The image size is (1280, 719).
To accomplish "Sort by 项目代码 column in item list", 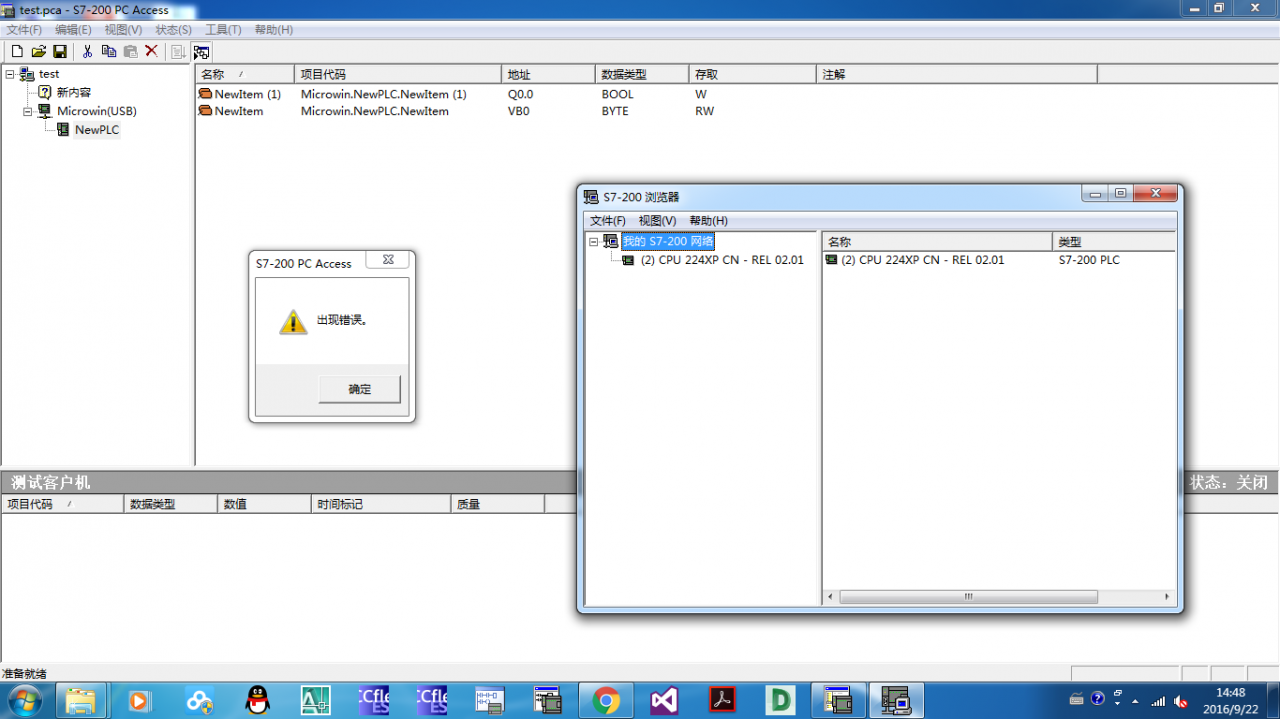I will pos(398,74).
